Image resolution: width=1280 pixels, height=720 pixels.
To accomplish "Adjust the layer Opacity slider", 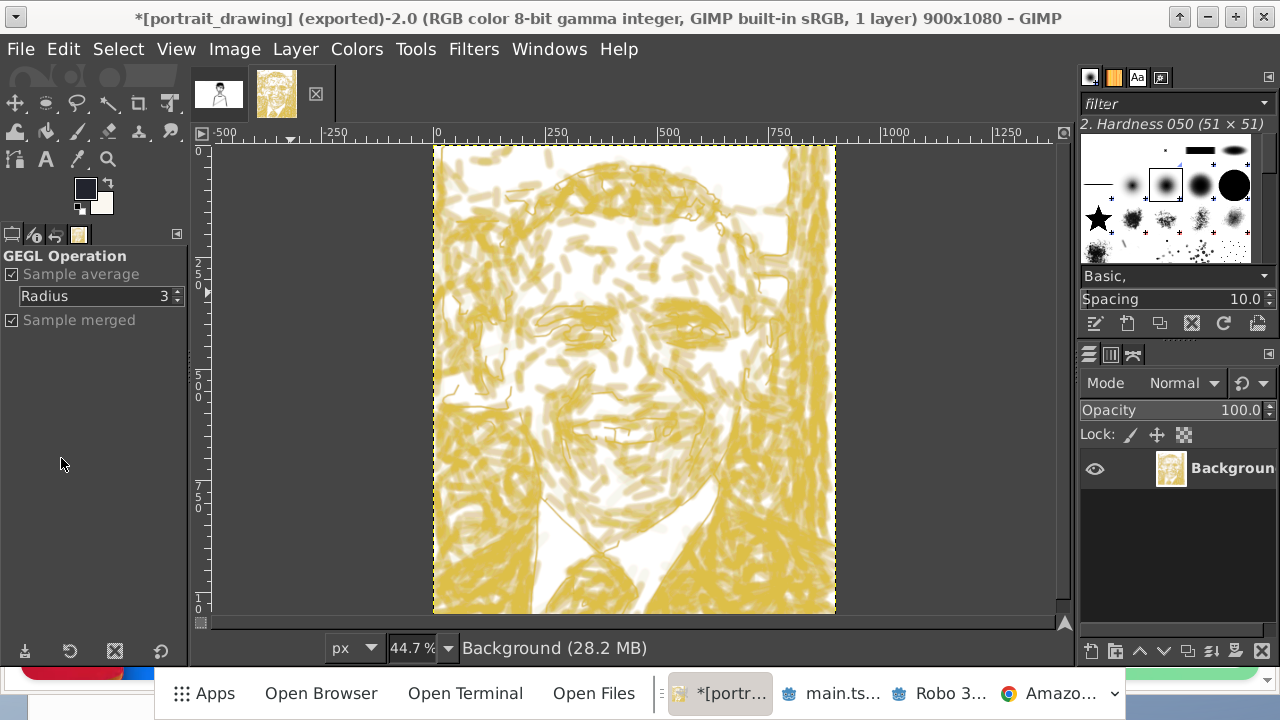I will click(x=1172, y=410).
